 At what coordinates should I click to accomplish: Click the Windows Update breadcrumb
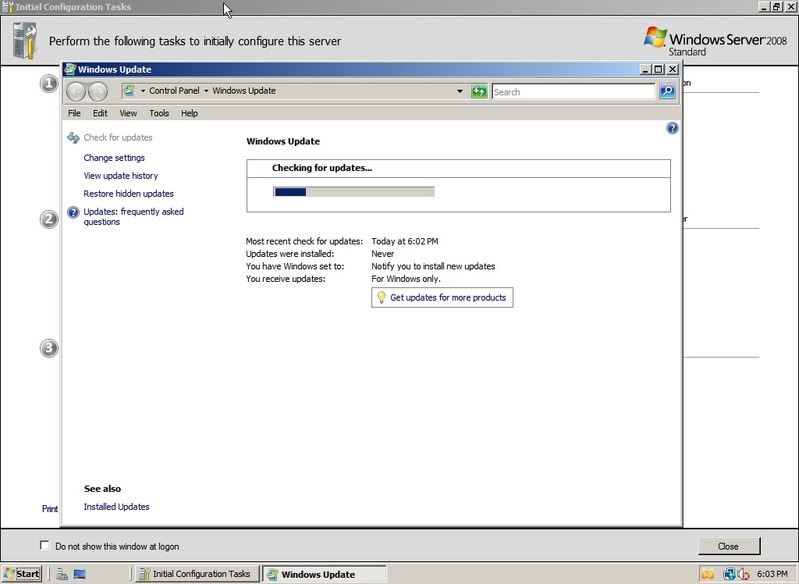click(x=244, y=91)
